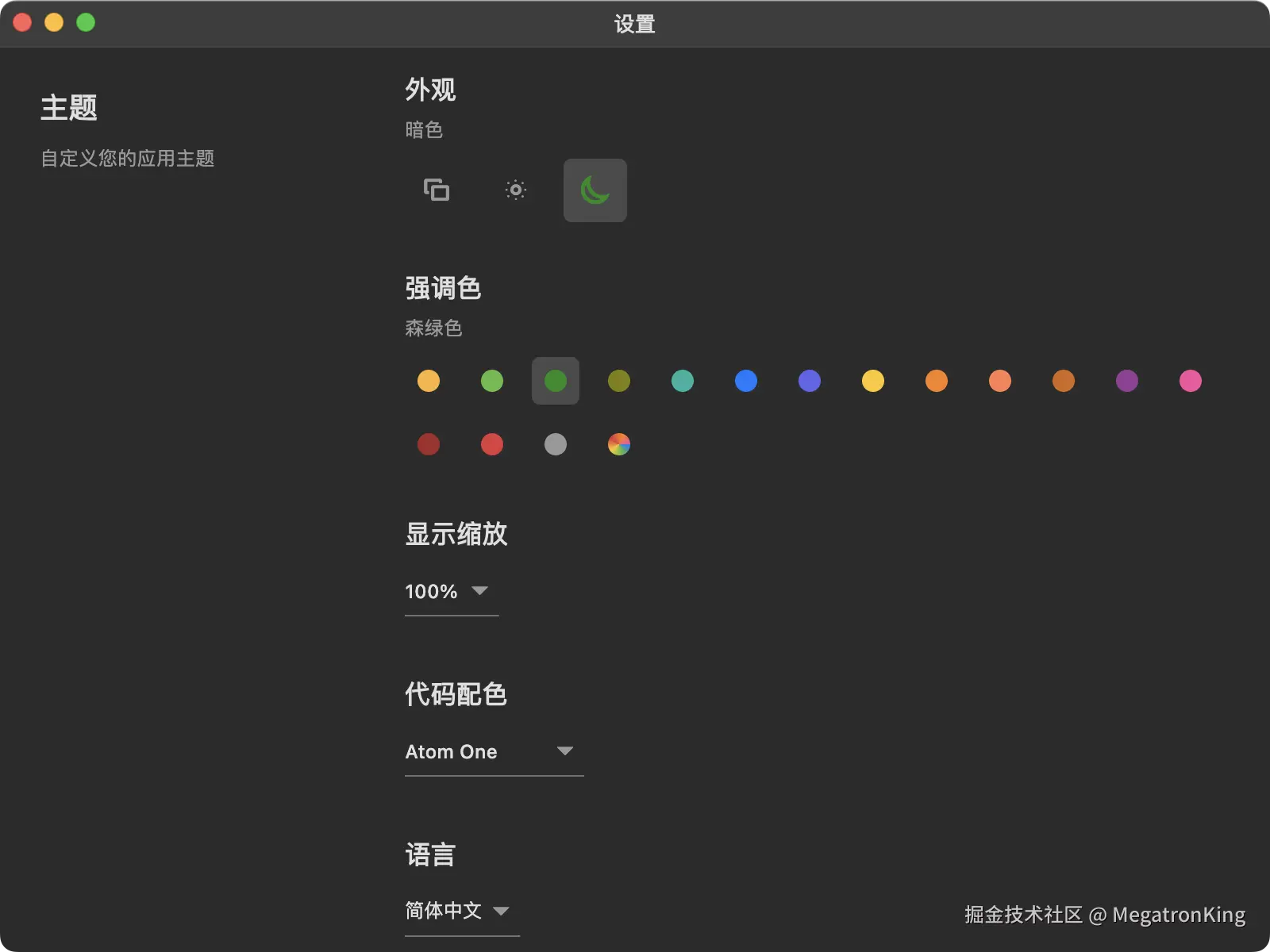Pick the teal accent color swatch

click(x=683, y=381)
